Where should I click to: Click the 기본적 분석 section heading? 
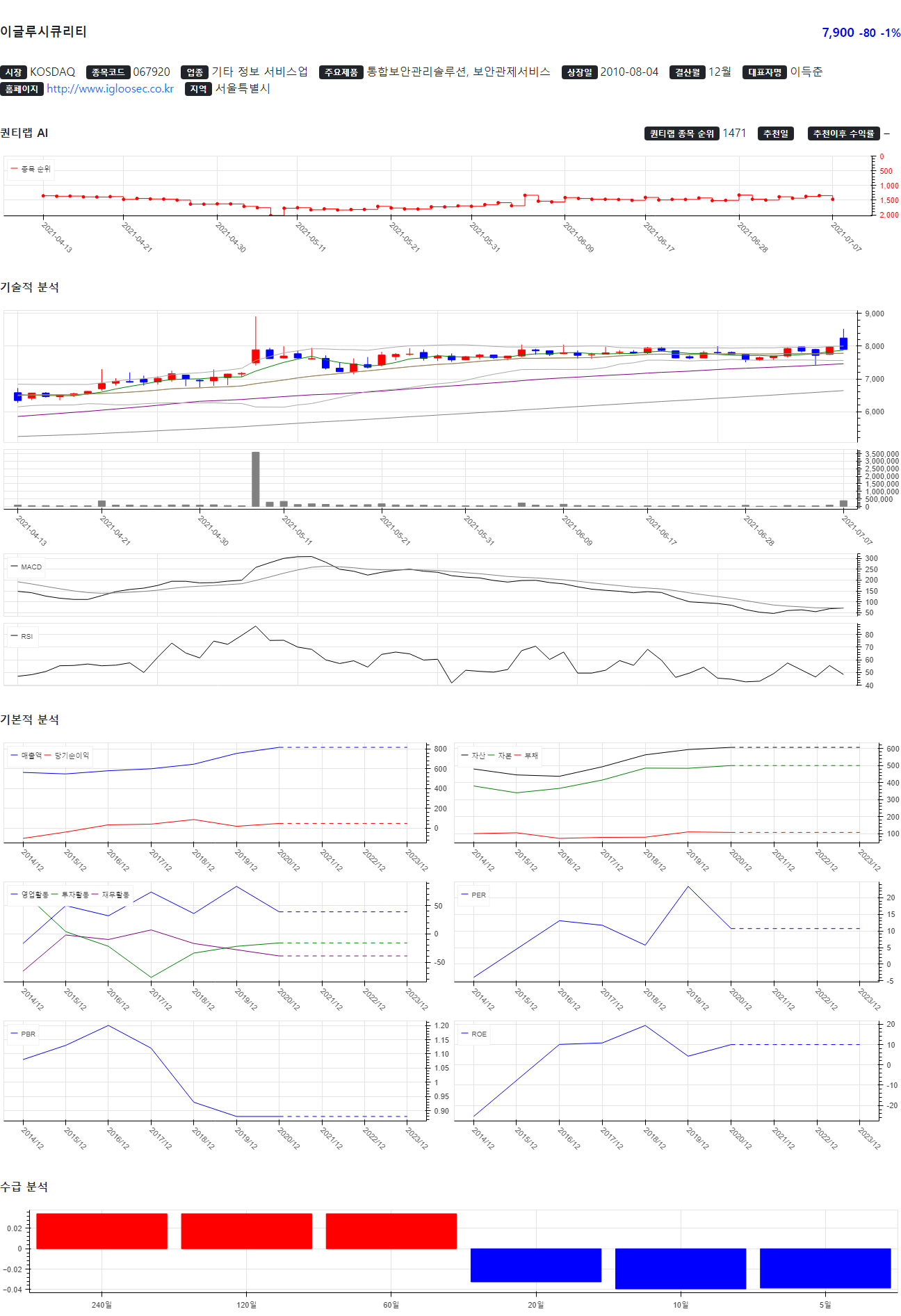tap(30, 720)
